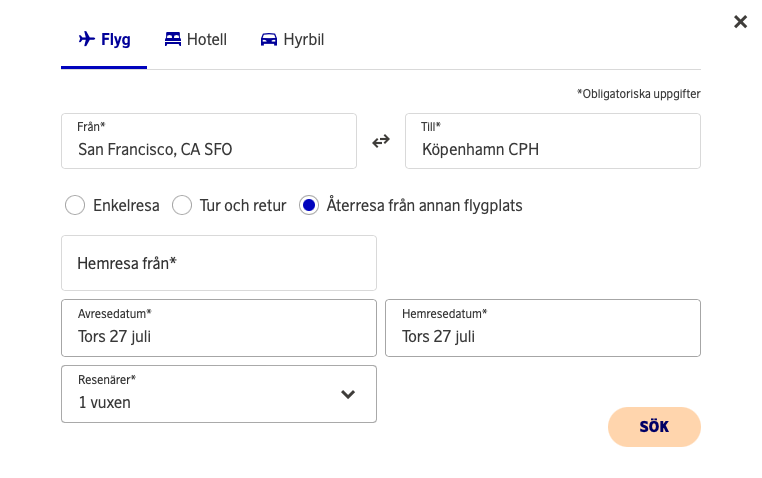The width and height of the screenshot is (762, 478).
Task: Click the car icon next to Hyrbil
Action: pos(268,40)
